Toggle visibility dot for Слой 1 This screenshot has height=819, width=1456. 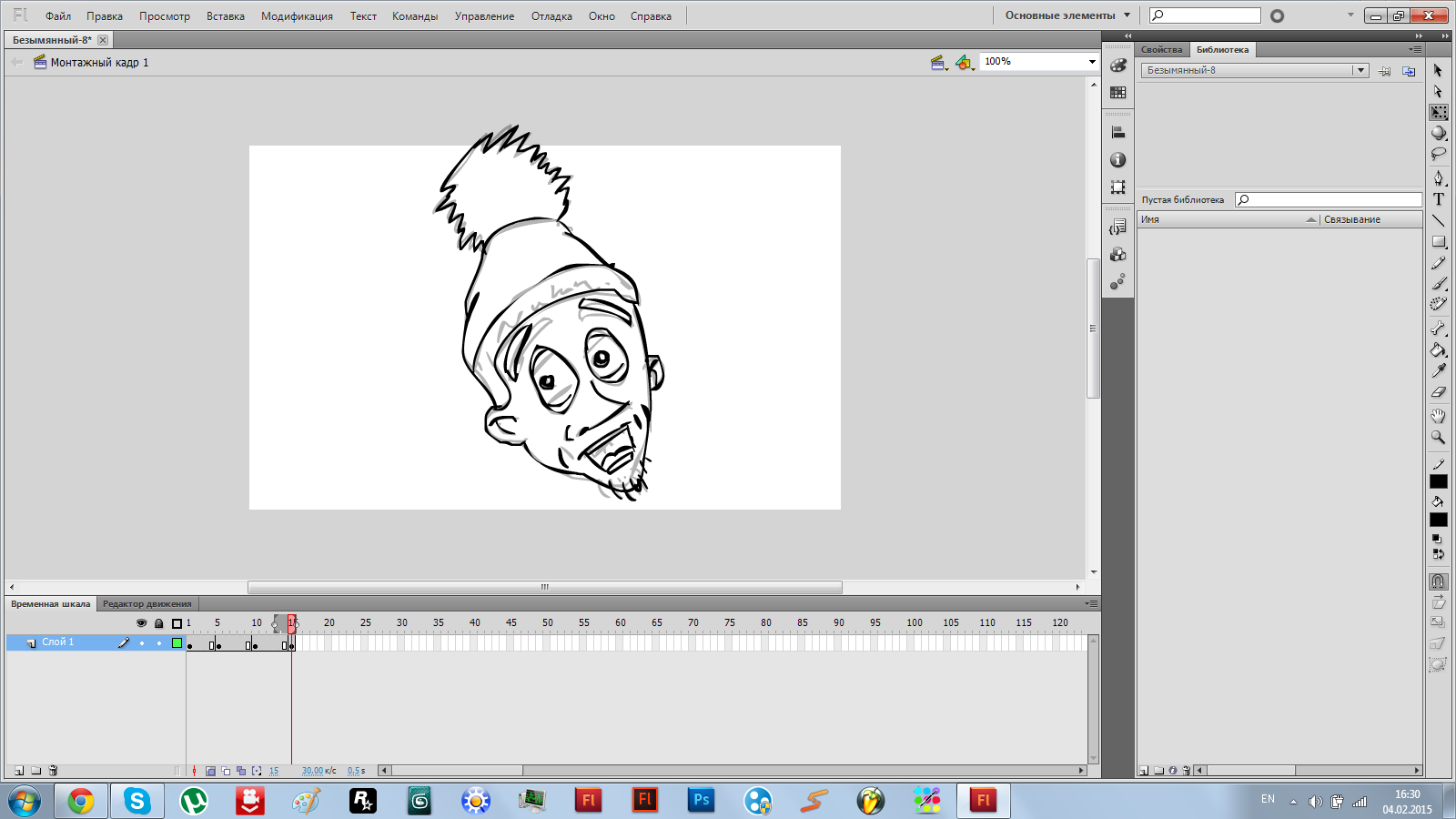click(141, 643)
